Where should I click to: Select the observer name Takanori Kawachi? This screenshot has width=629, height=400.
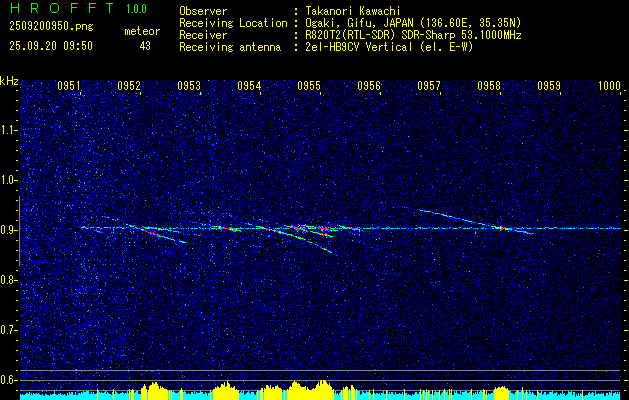(x=351, y=11)
